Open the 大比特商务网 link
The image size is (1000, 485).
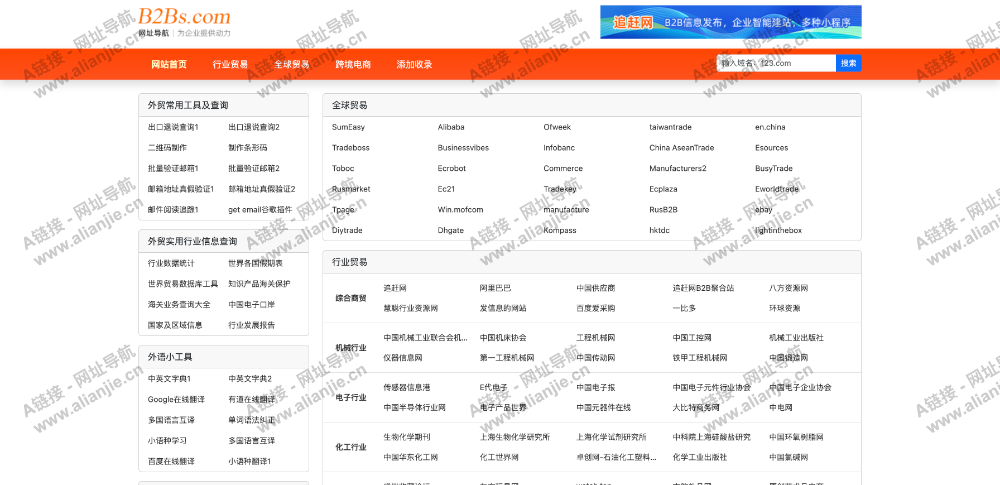pyautogui.click(x=696, y=407)
